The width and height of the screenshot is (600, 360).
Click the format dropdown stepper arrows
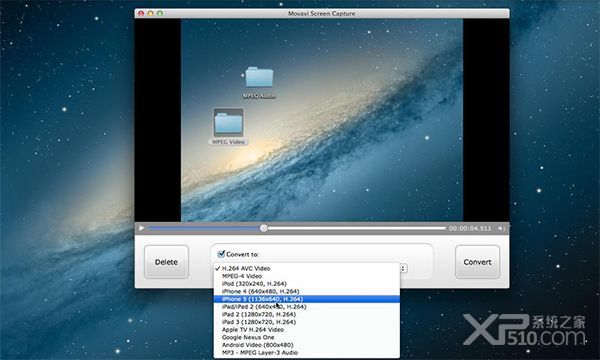403,269
